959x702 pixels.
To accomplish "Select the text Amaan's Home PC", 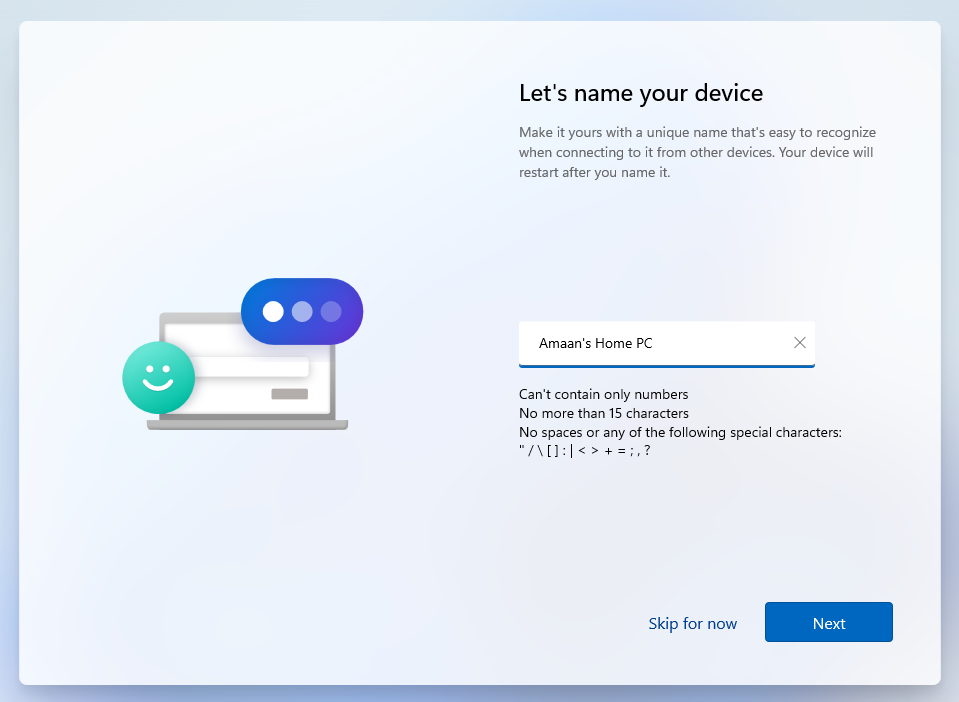I will click(597, 342).
